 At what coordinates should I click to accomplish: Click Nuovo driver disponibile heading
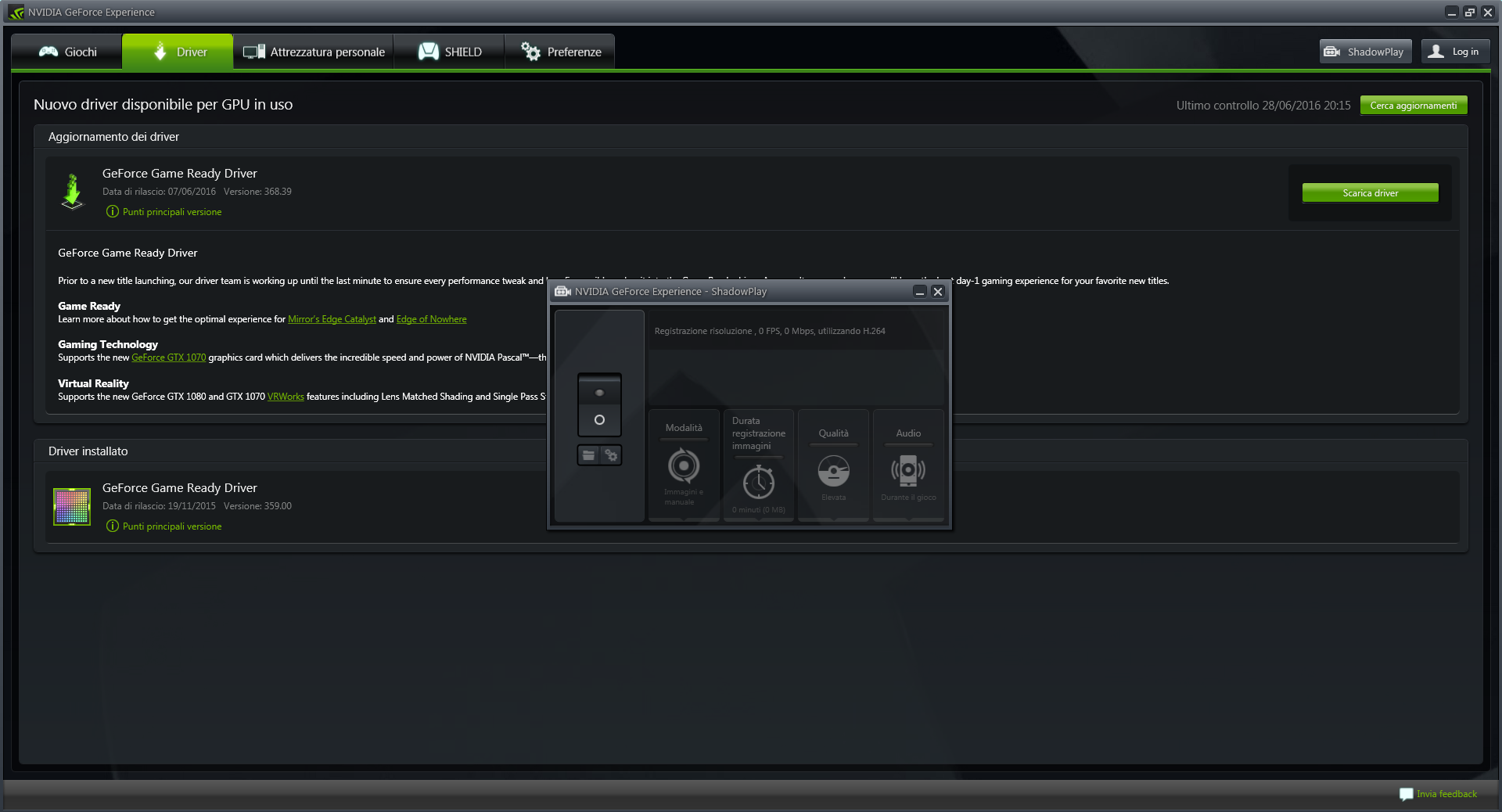click(x=163, y=105)
